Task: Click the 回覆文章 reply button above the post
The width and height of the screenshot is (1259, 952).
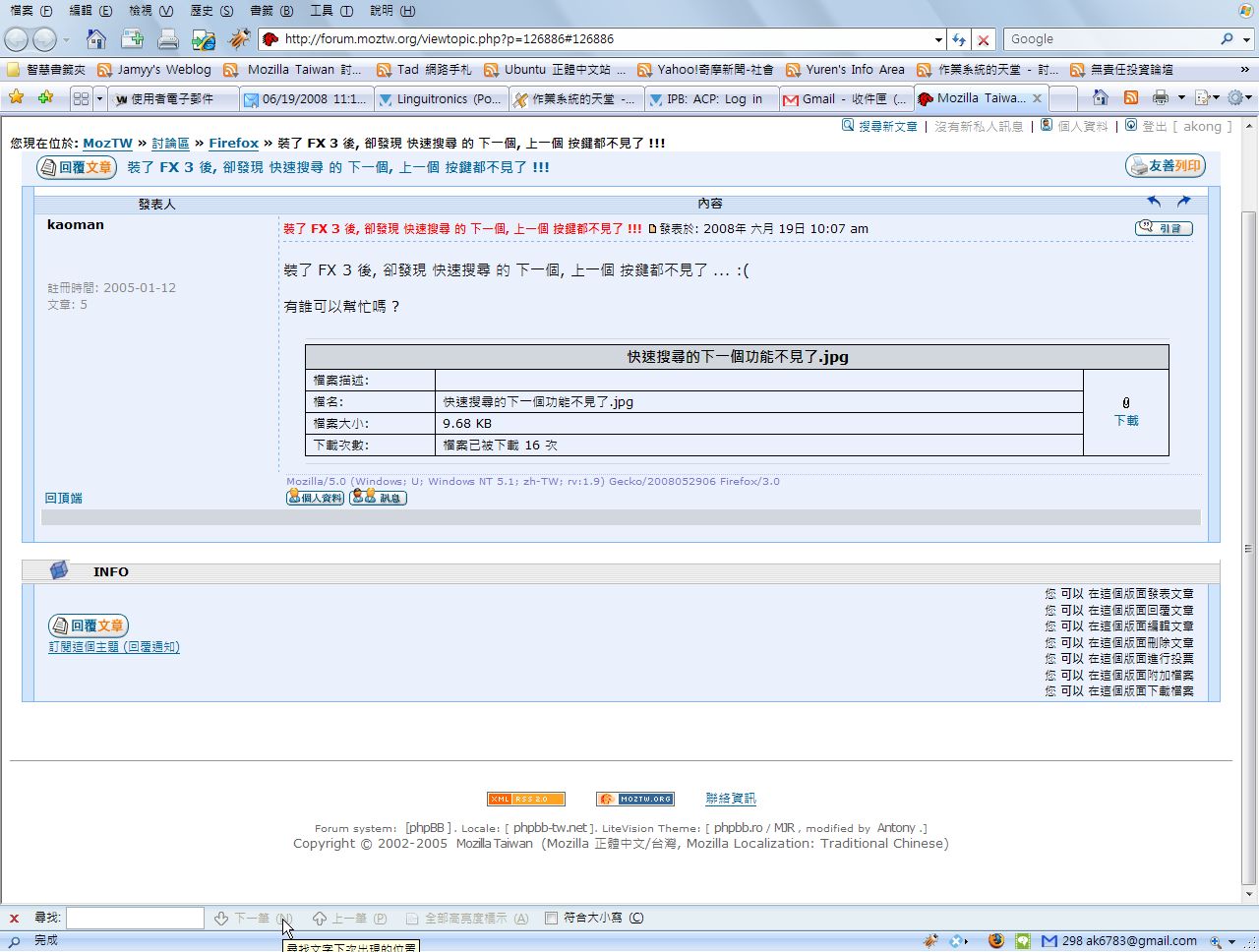Action: tap(77, 167)
